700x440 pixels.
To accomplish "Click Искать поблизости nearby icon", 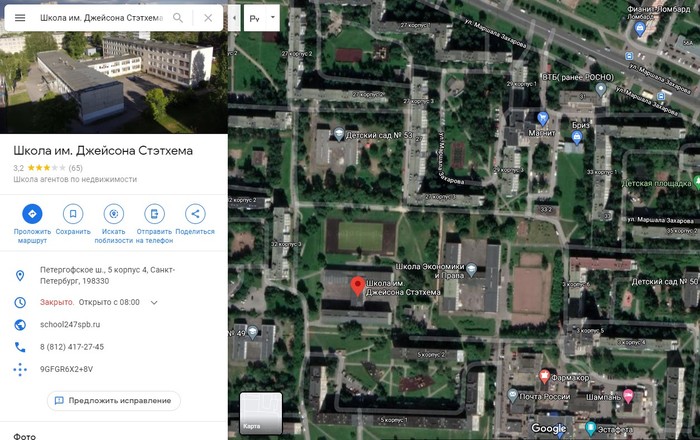I will [113, 214].
